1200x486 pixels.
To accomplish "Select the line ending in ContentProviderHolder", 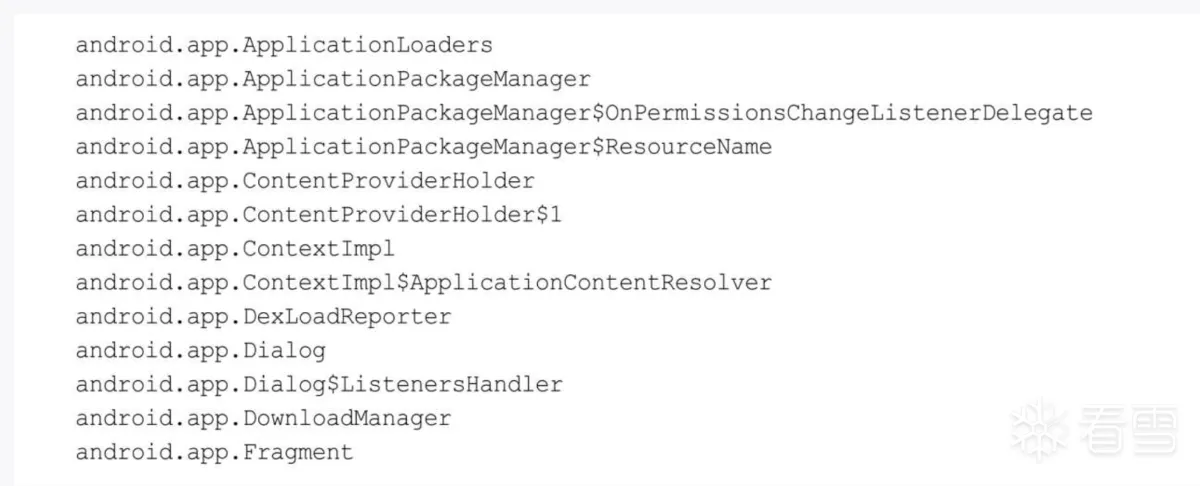I will coord(305,181).
